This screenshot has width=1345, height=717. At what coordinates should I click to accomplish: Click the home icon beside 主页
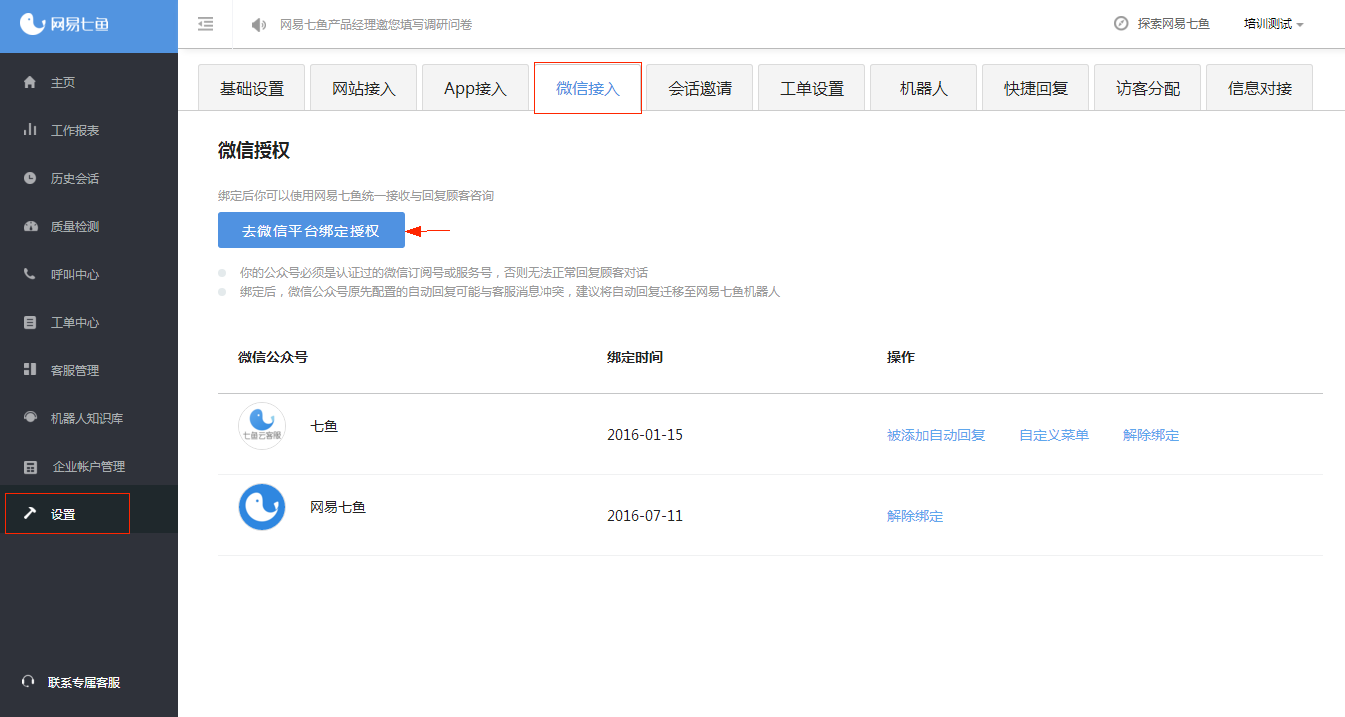(30, 82)
